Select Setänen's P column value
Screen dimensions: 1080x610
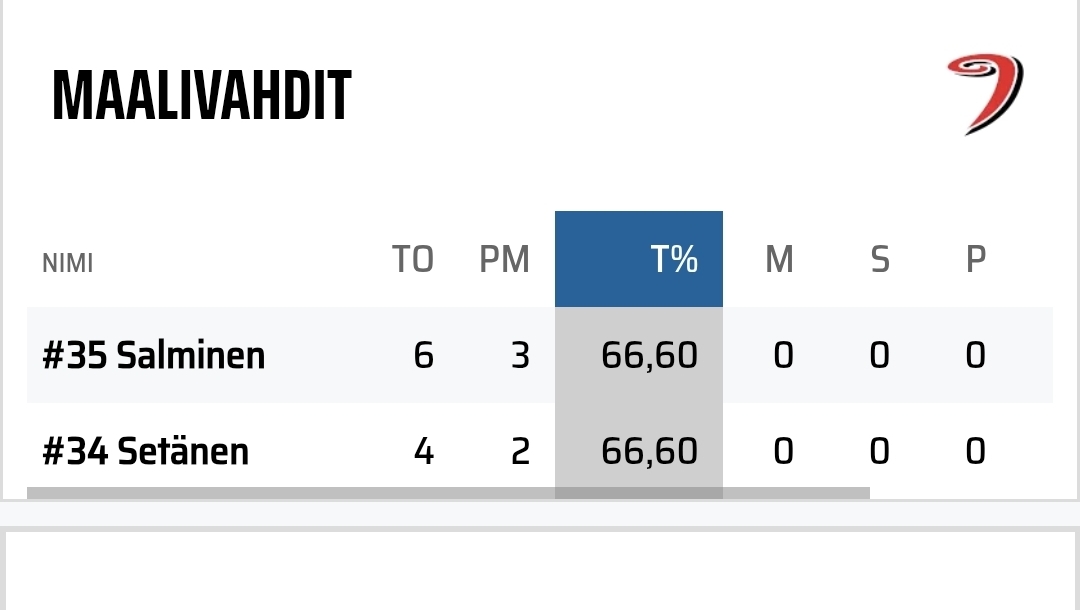pyautogui.click(x=975, y=451)
